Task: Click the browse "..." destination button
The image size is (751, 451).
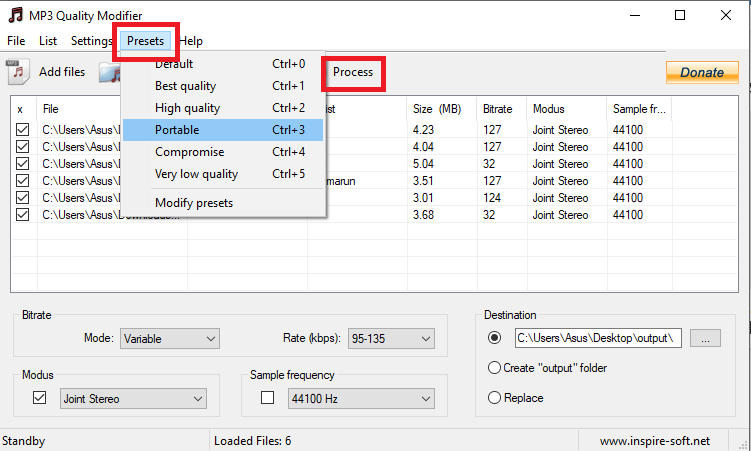Action: point(705,338)
